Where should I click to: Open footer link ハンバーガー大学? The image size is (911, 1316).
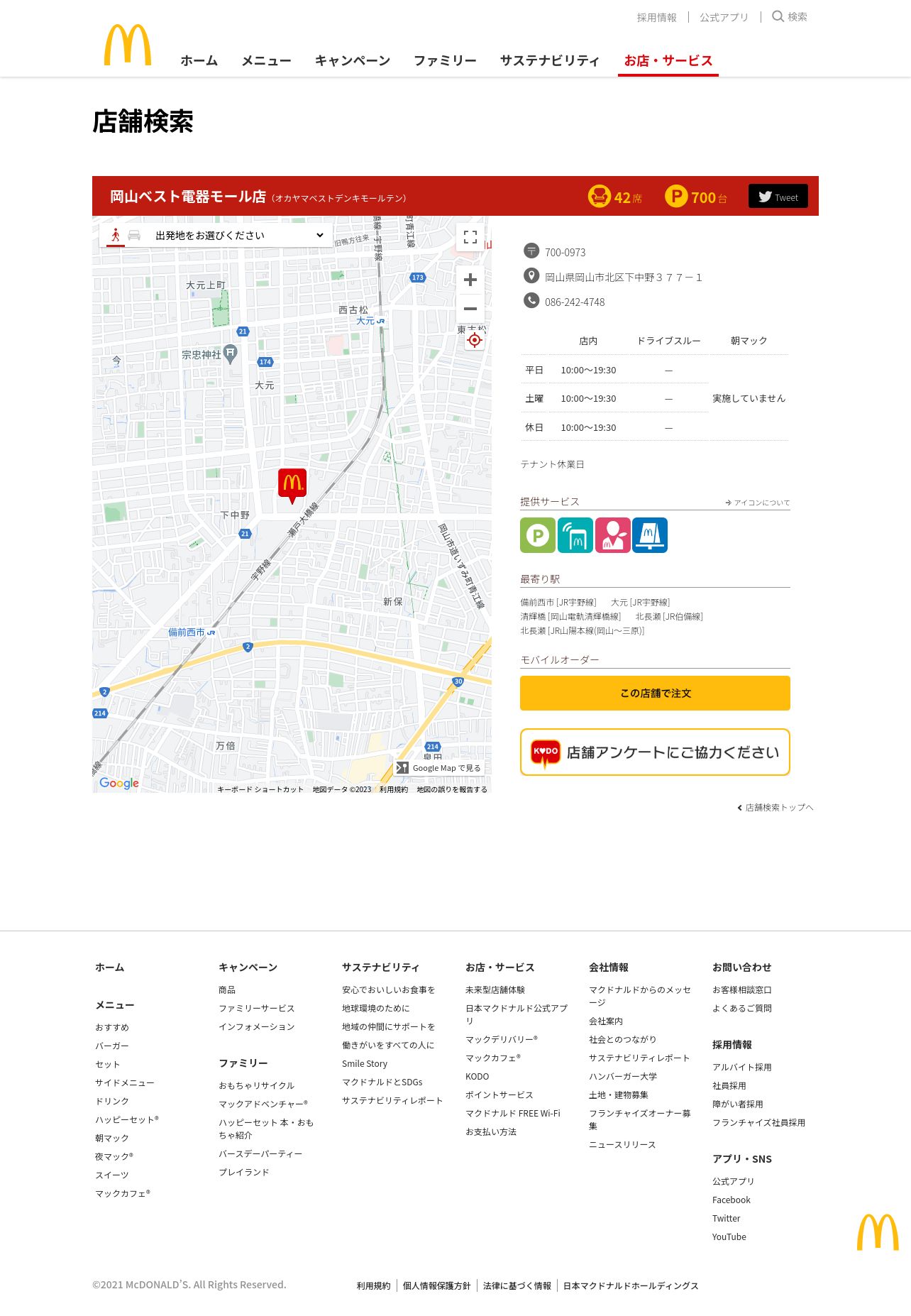(x=623, y=1076)
